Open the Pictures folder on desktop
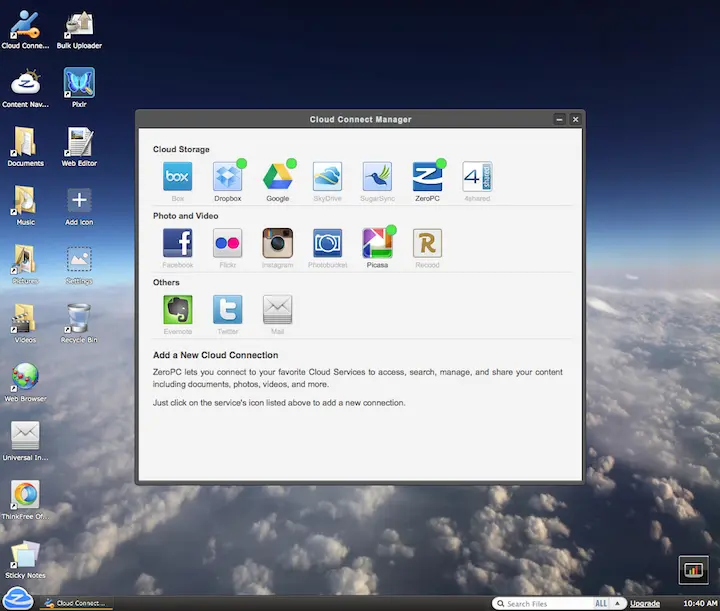This screenshot has height=611, width=720. (25, 264)
